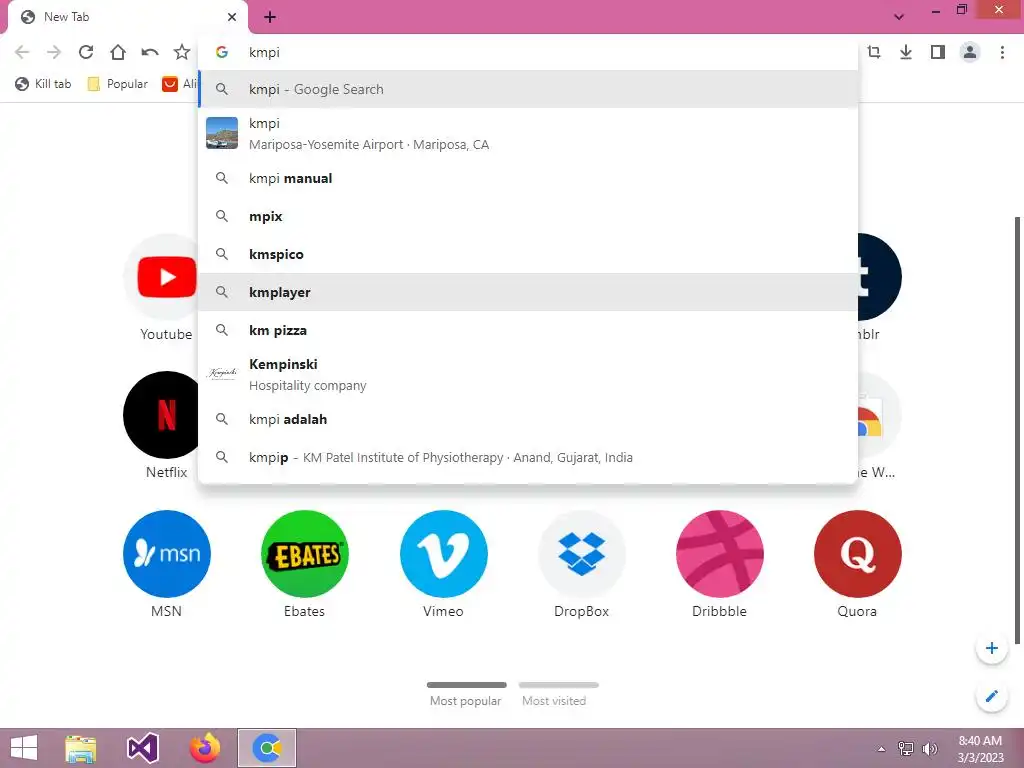Click the Kempinski logo thumbnail
Screen dimensions: 1024x768
[x=222, y=374]
